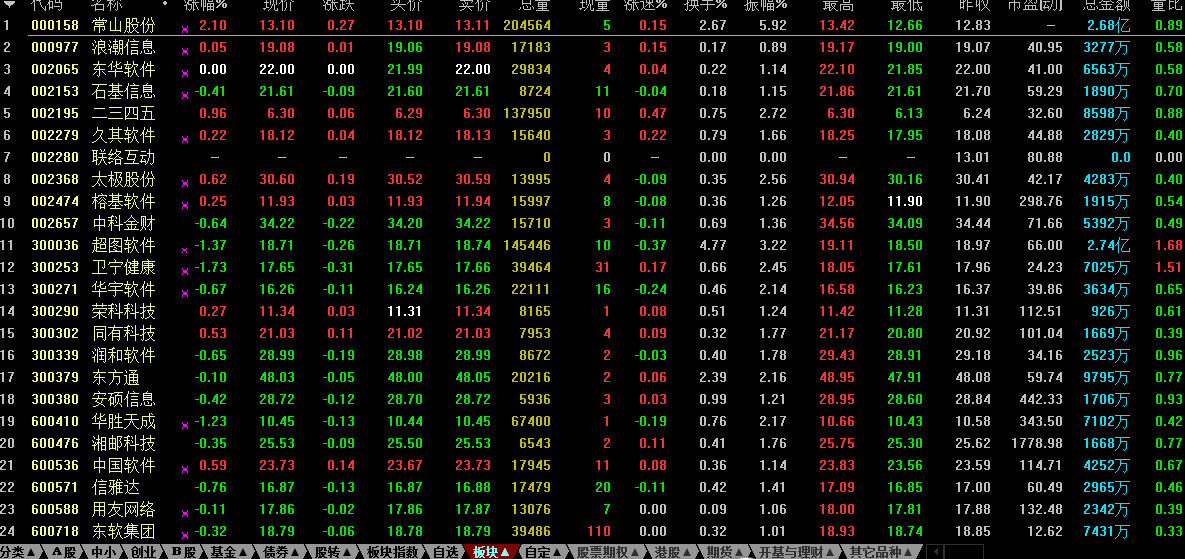The image size is (1185, 559).
Task: Click the magenta marker beside 华宇软件
Action: tap(185, 293)
